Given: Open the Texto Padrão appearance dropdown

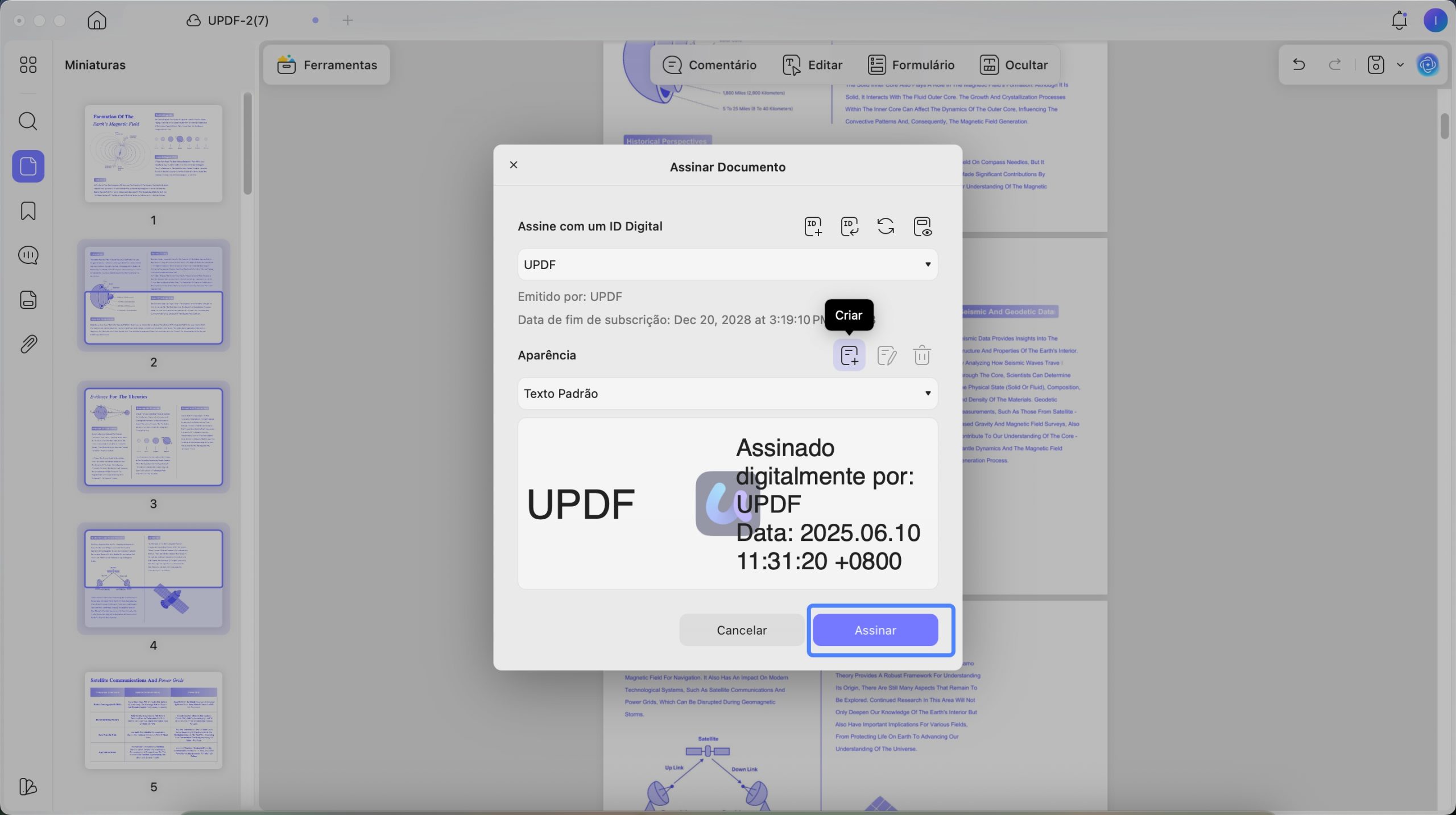Looking at the screenshot, I should click(727, 394).
